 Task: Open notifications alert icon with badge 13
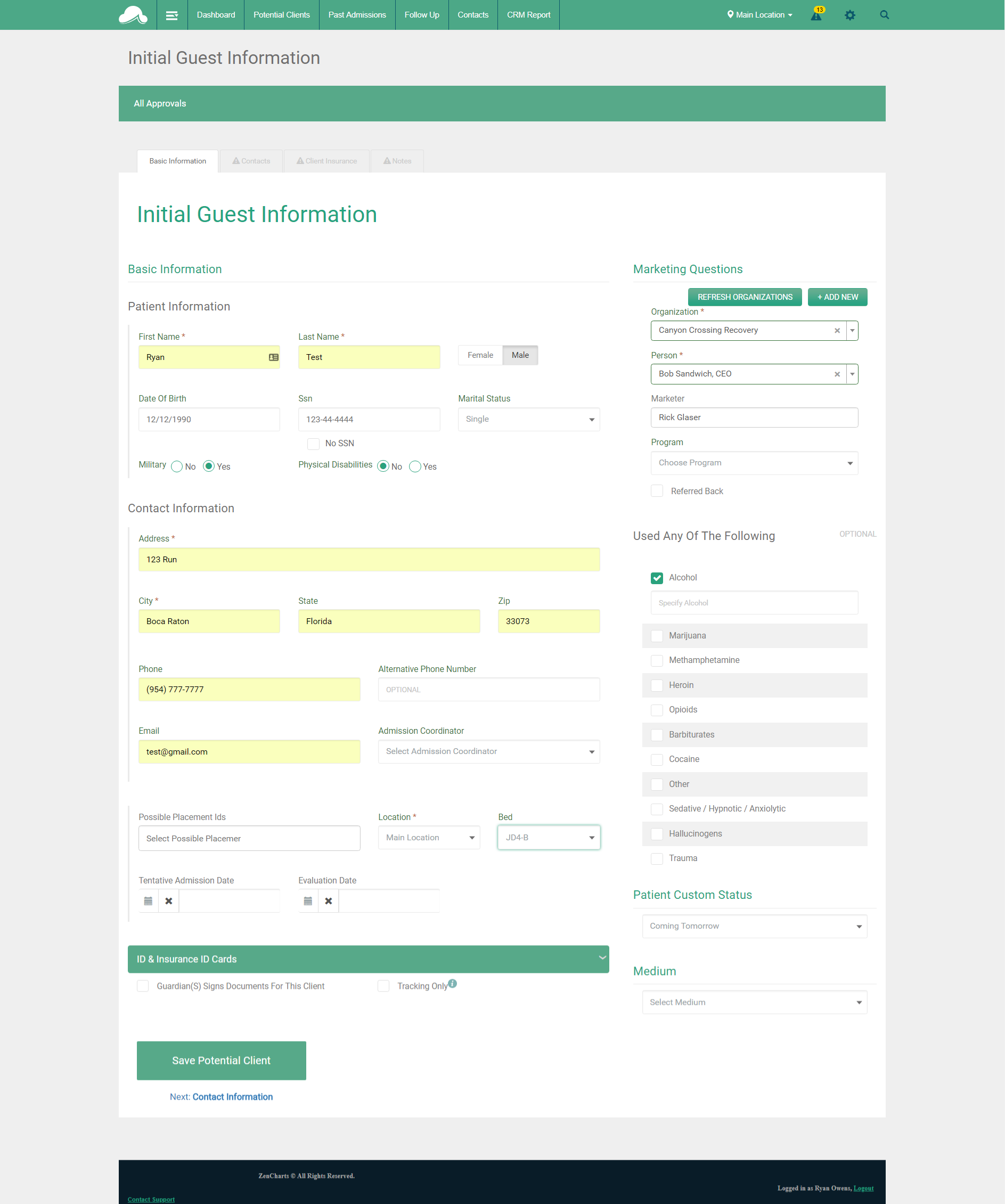[x=817, y=14]
